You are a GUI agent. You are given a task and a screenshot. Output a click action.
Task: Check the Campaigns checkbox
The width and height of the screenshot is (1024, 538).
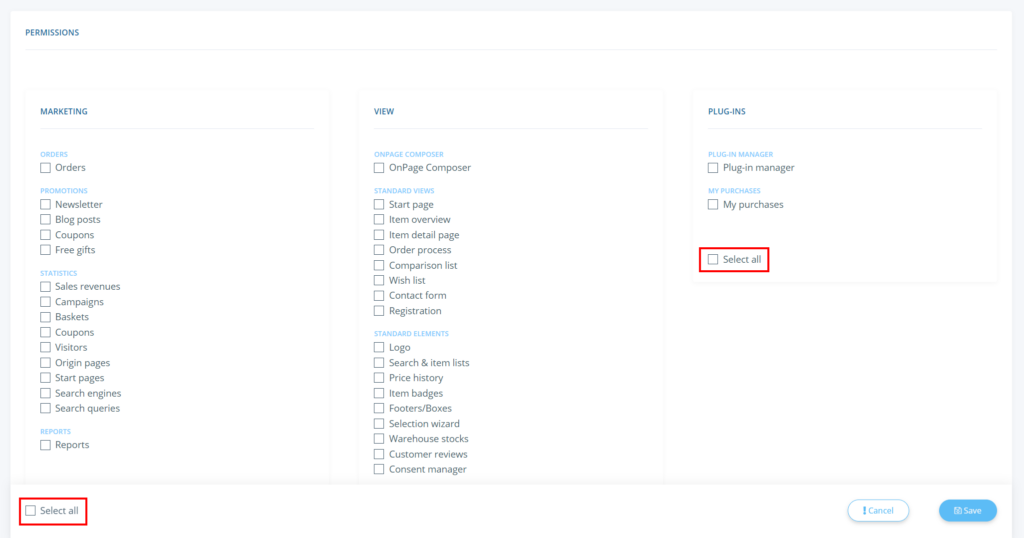45,302
